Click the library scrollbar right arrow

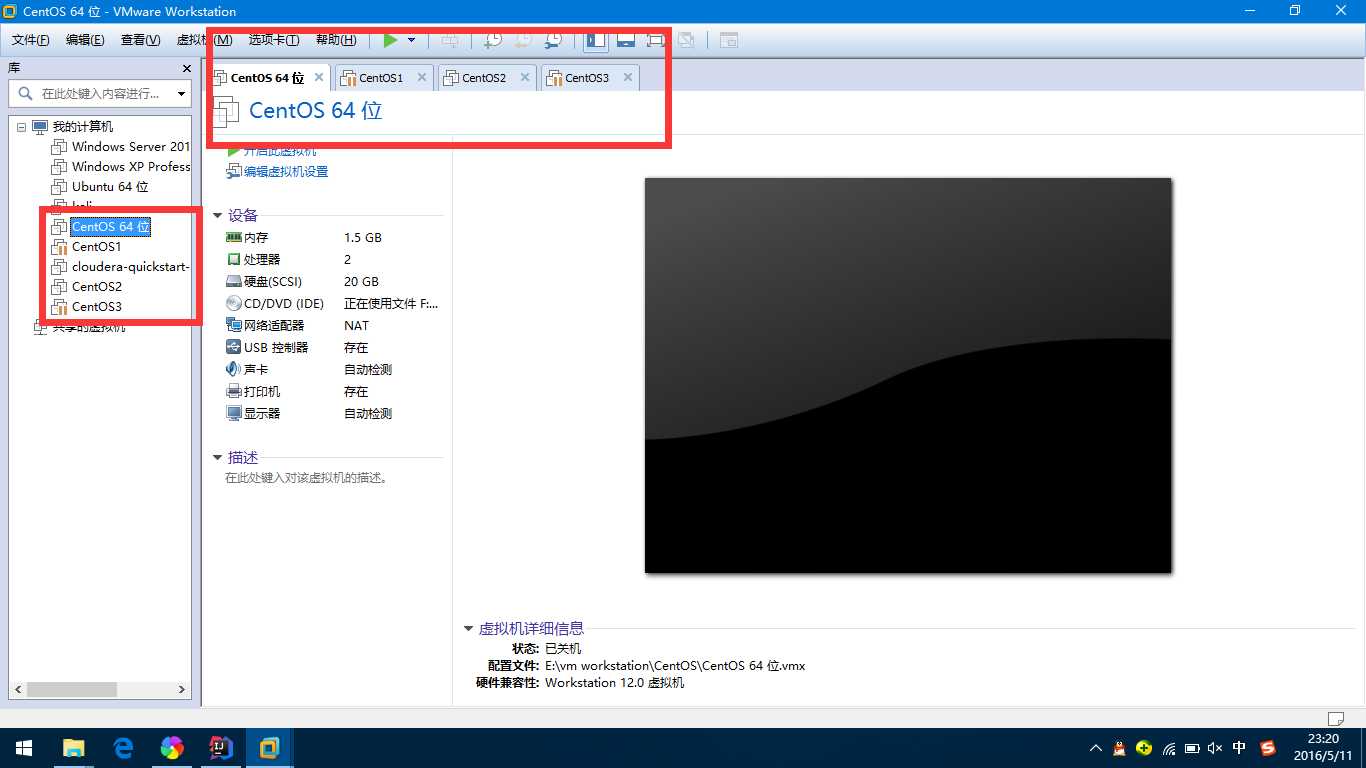click(182, 690)
